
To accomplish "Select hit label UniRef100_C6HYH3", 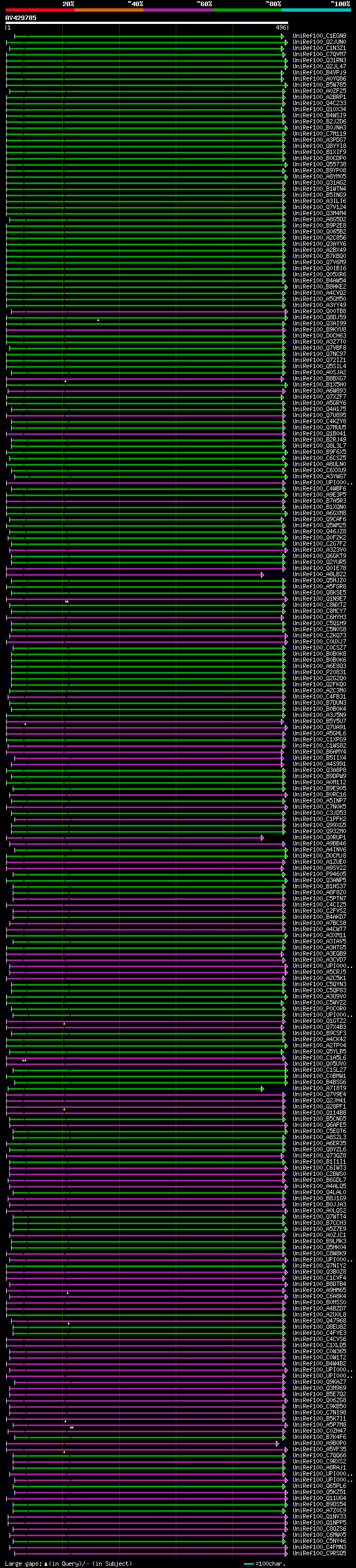I will coord(319,617).
